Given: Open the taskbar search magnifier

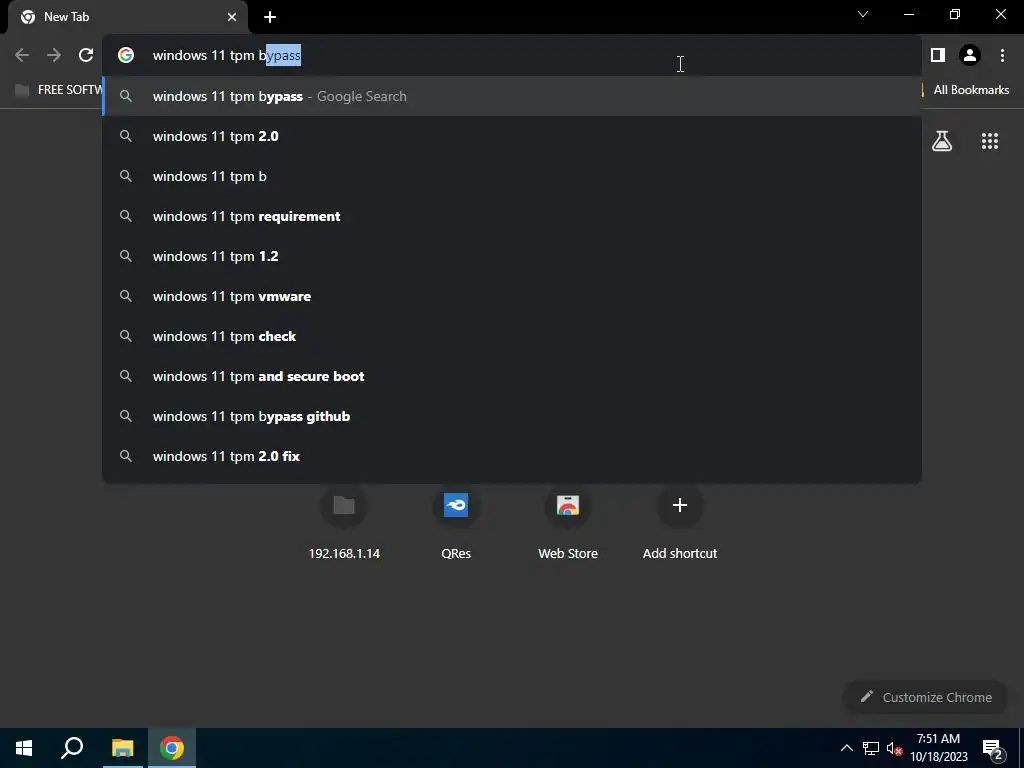Looking at the screenshot, I should click(72, 748).
